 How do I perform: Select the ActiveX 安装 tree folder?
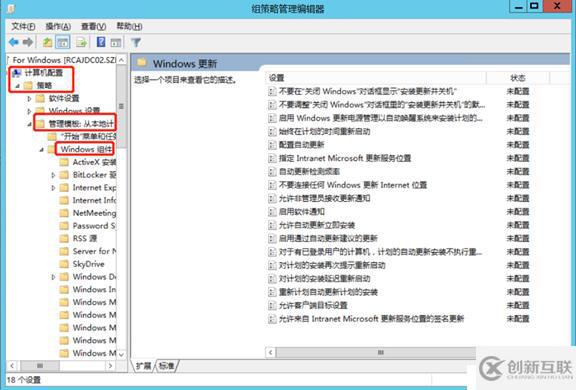click(x=94, y=162)
